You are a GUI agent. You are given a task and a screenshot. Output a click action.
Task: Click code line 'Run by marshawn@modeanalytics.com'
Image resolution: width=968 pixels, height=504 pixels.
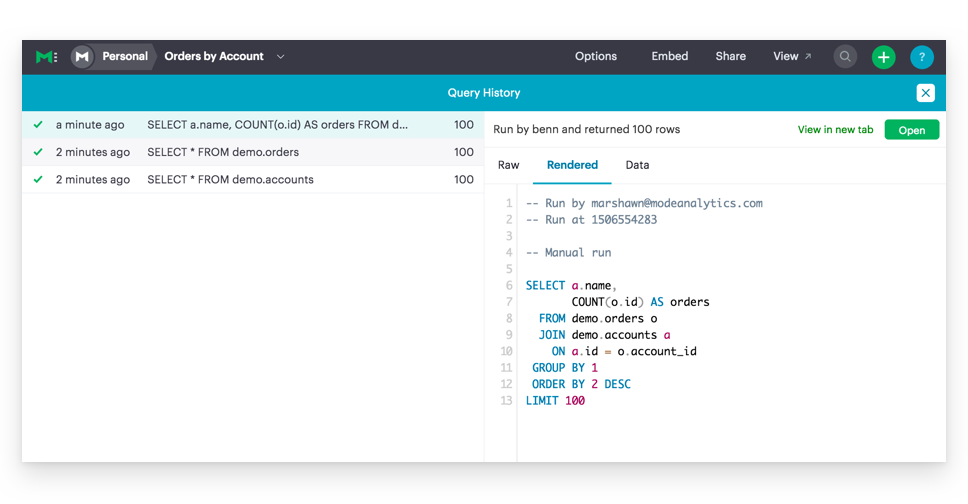[x=644, y=203]
